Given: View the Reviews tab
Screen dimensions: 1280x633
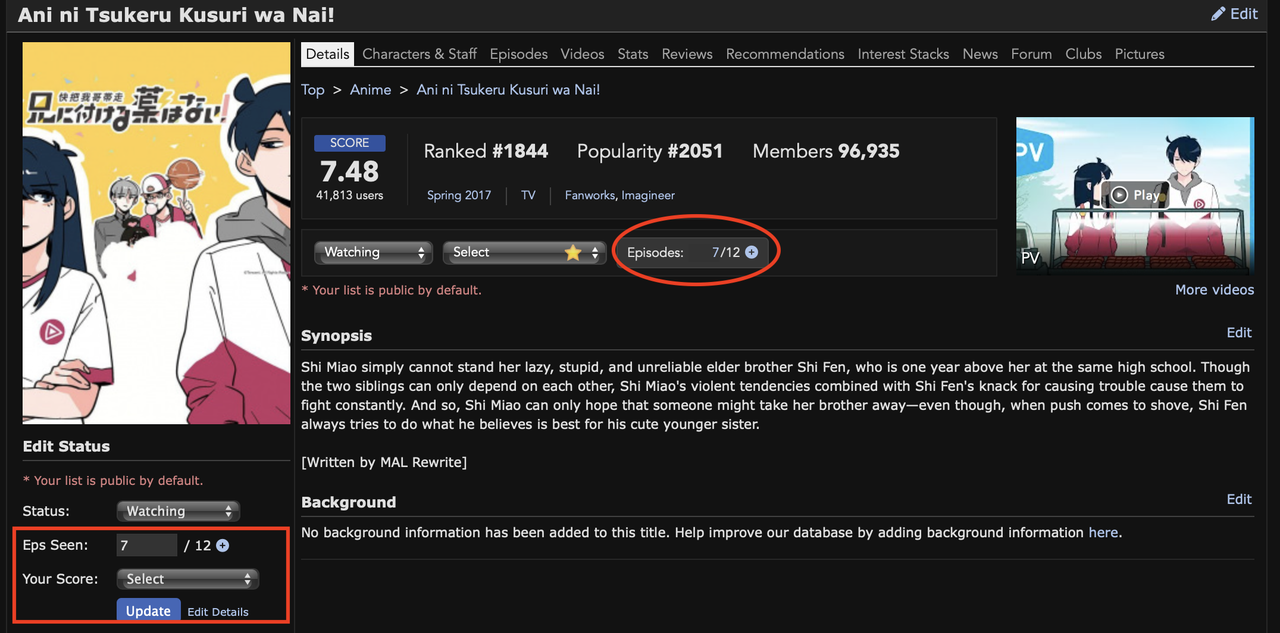Looking at the screenshot, I should click(x=687, y=54).
